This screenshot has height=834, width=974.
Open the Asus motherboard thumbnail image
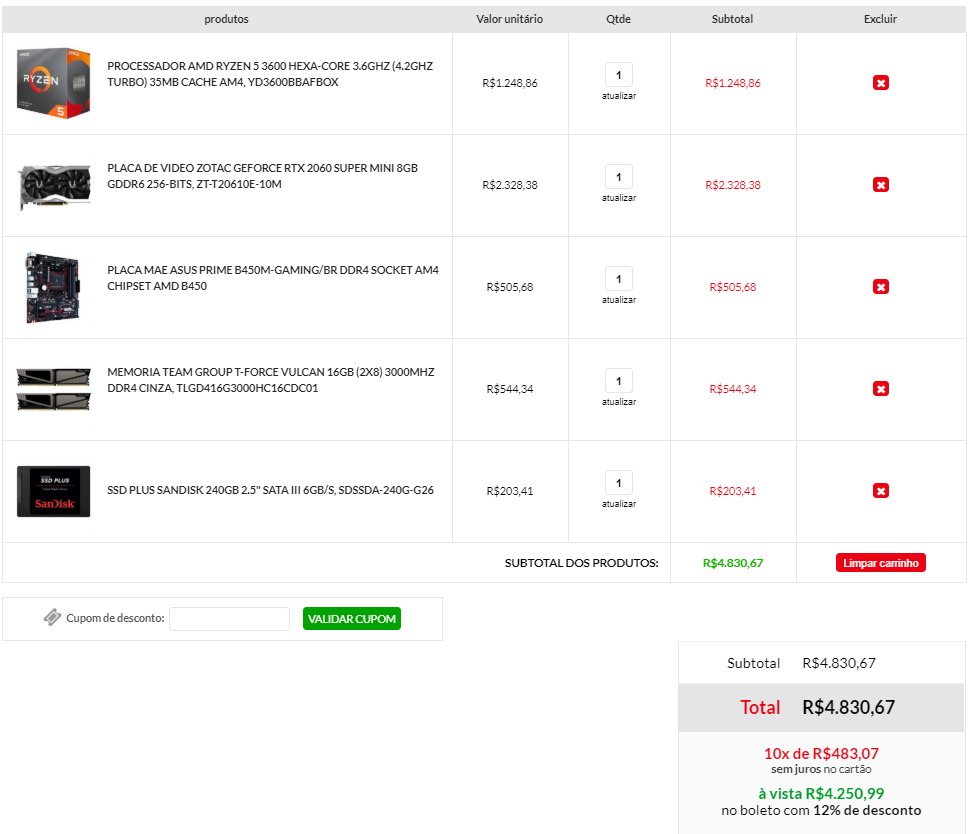coord(53,288)
